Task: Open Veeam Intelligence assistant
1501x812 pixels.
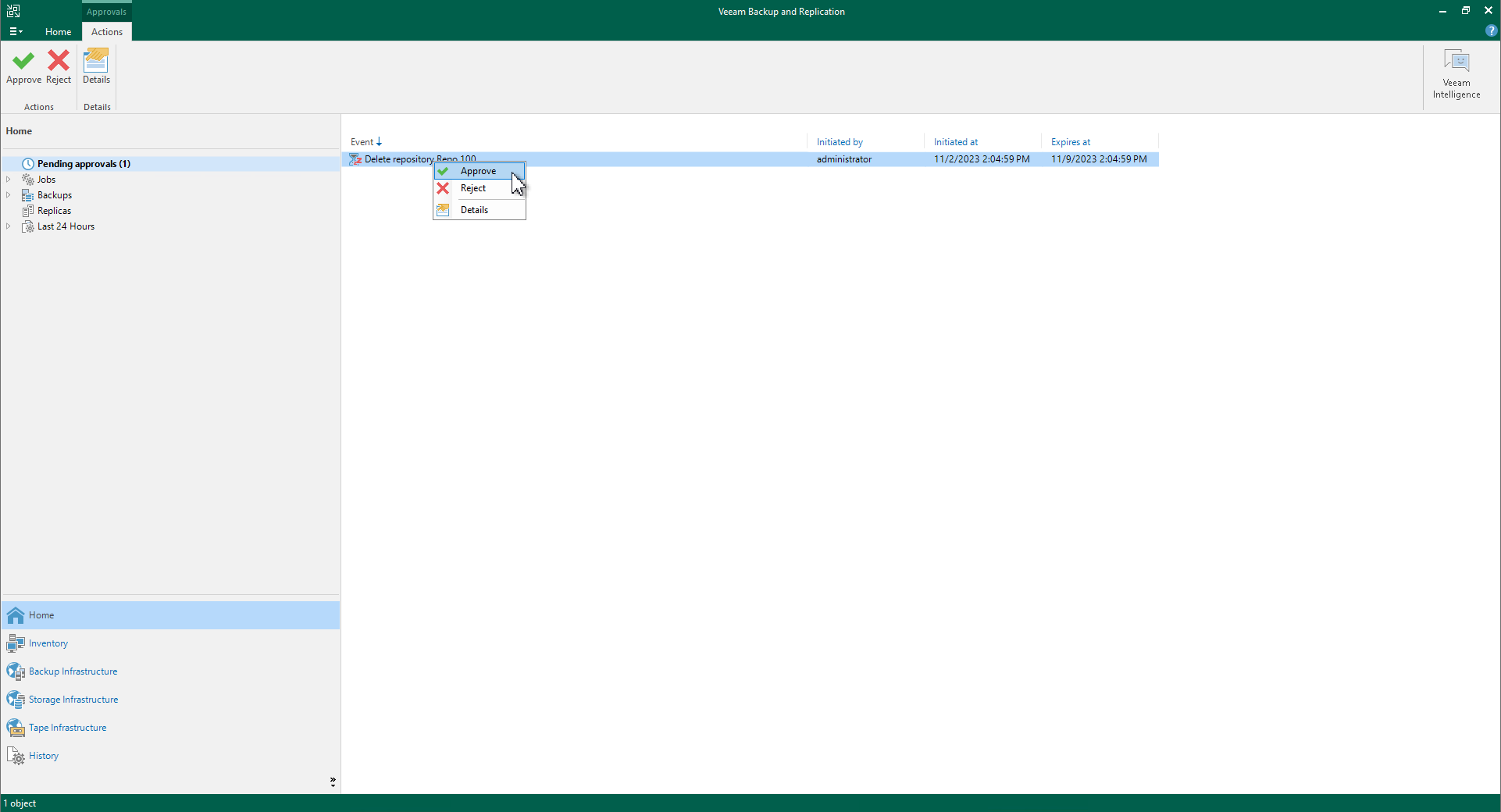Action: [1456, 74]
